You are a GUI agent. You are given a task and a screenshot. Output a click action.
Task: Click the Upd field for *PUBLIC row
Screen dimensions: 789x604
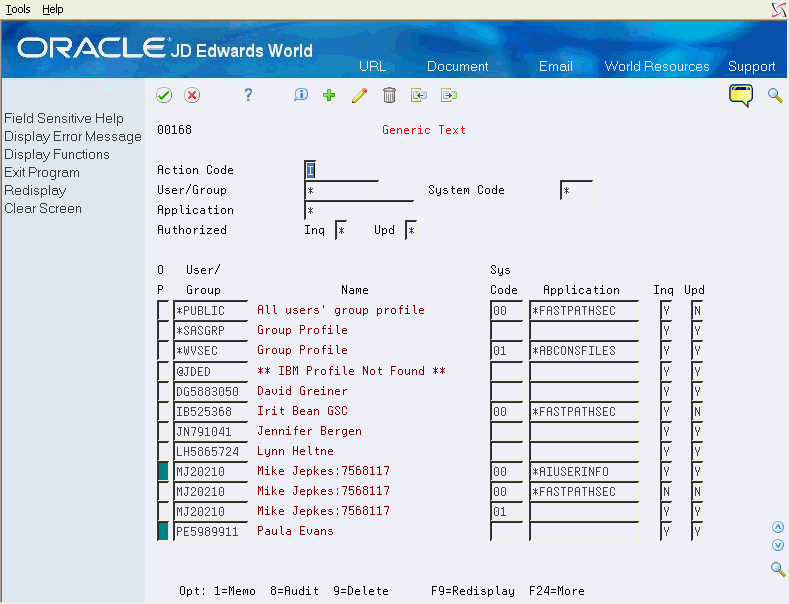697,311
